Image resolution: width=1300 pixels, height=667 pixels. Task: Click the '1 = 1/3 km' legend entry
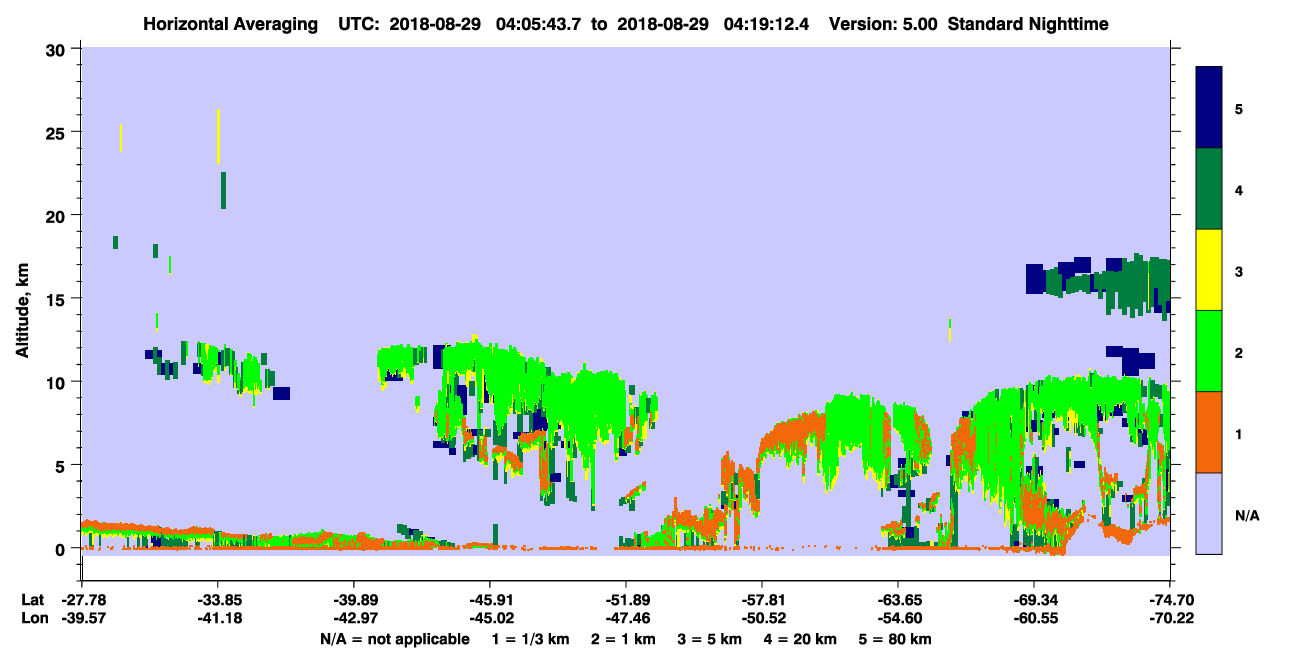[x=529, y=638]
